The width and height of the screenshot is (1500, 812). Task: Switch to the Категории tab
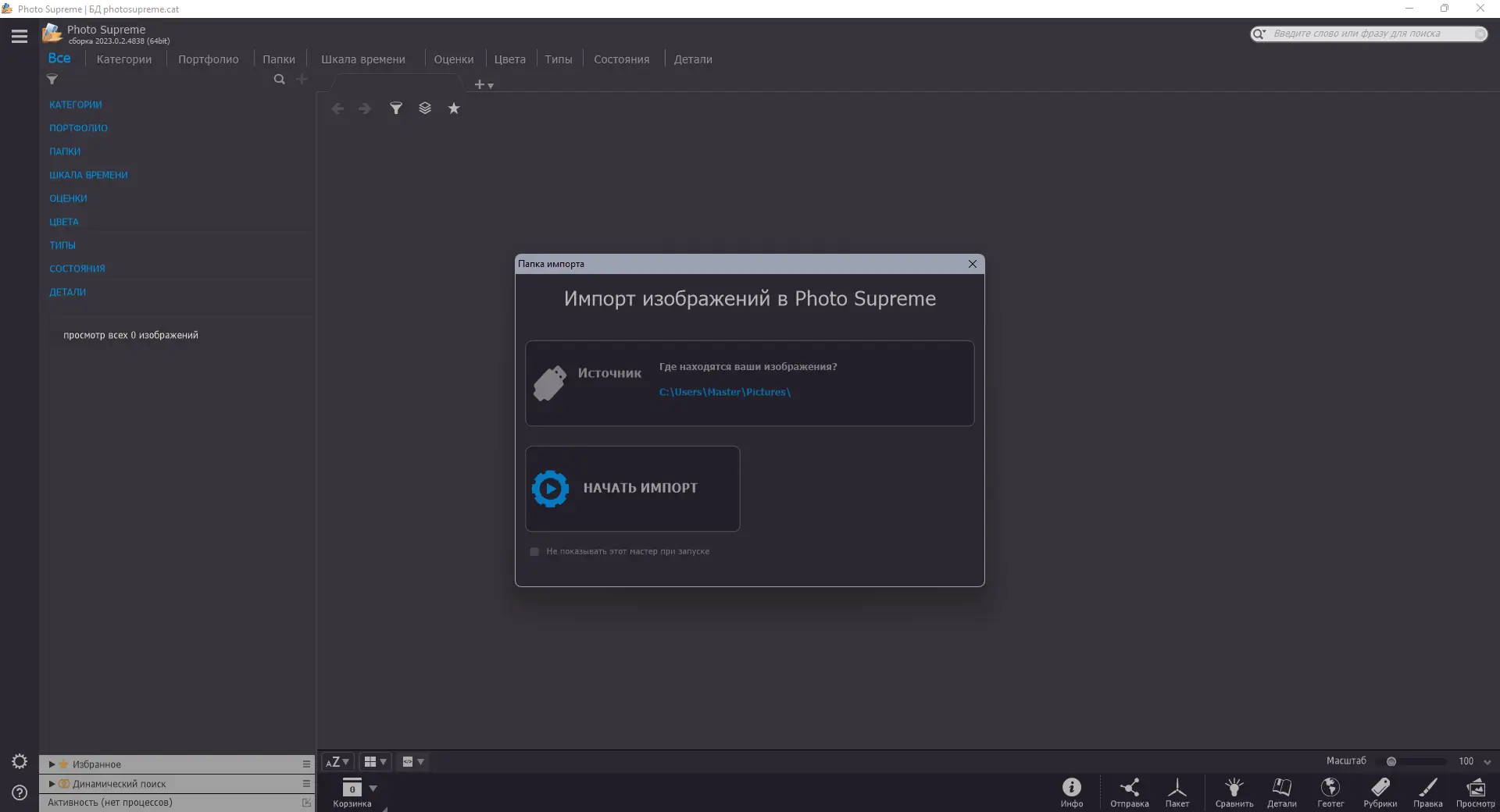pos(124,59)
